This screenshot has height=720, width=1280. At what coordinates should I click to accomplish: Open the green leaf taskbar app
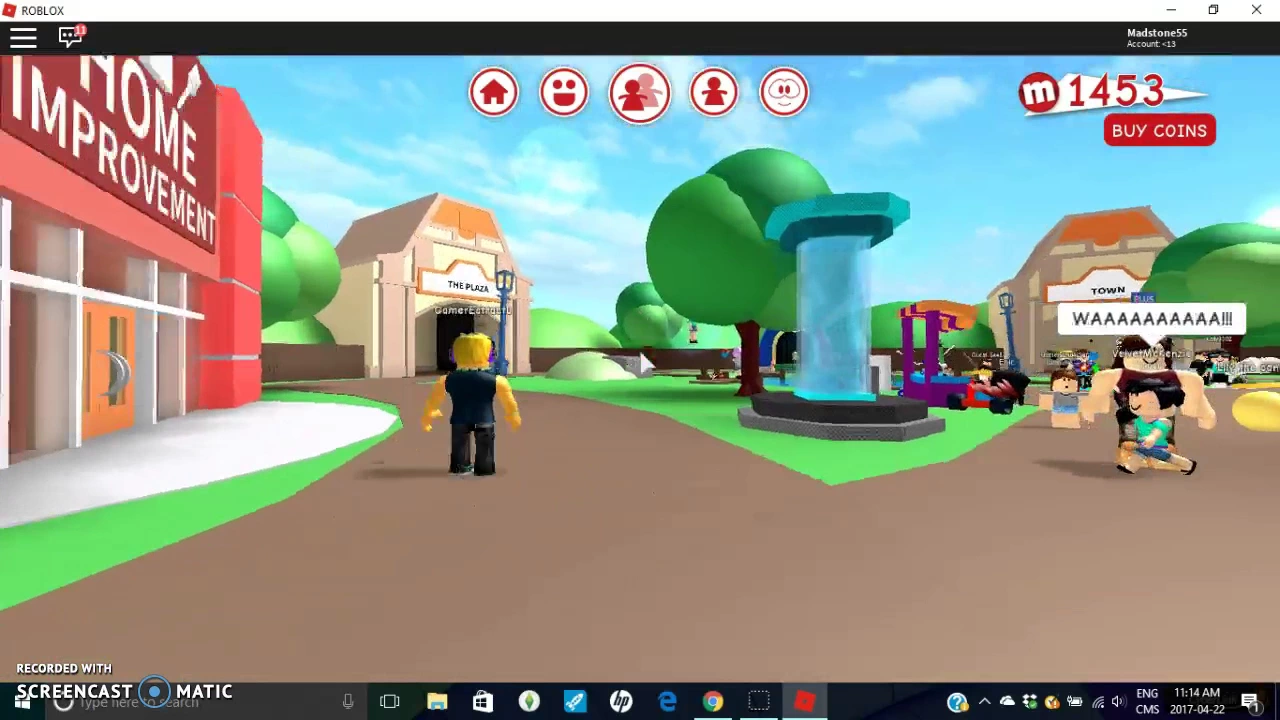click(x=529, y=702)
